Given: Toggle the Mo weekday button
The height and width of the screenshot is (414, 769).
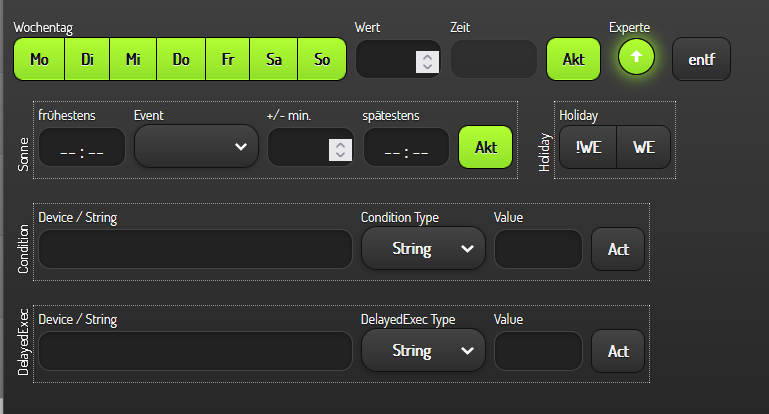Looking at the screenshot, I should (39, 59).
